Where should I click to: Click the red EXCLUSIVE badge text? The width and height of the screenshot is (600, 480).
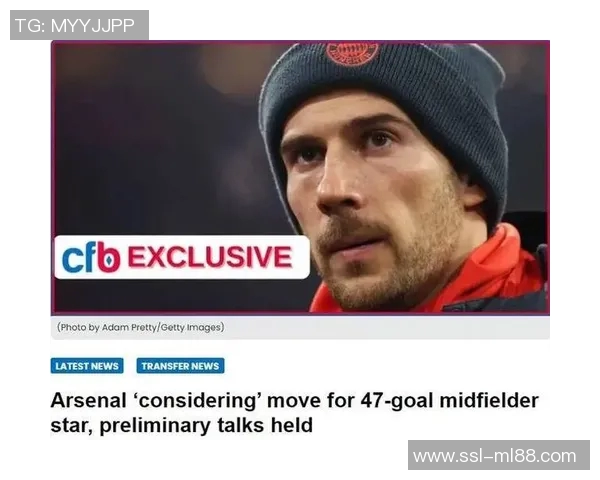pos(210,257)
